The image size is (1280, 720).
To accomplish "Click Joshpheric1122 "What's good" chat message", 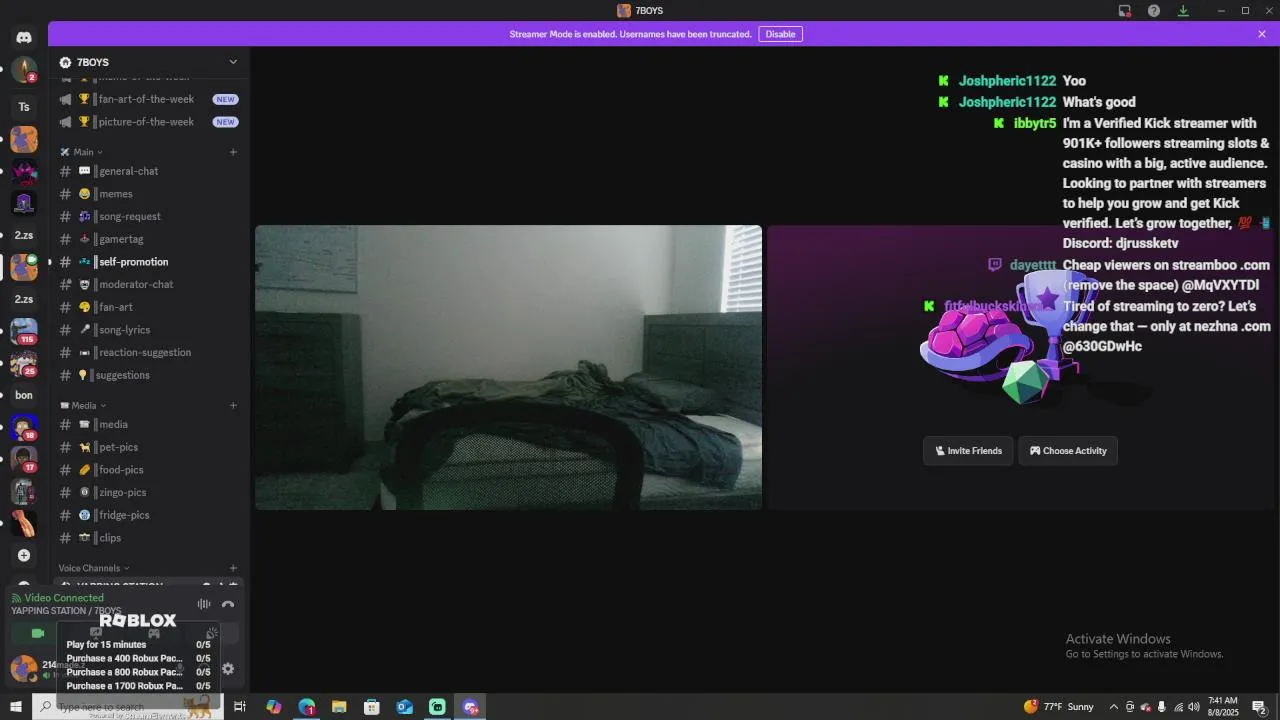I will point(1099,102).
